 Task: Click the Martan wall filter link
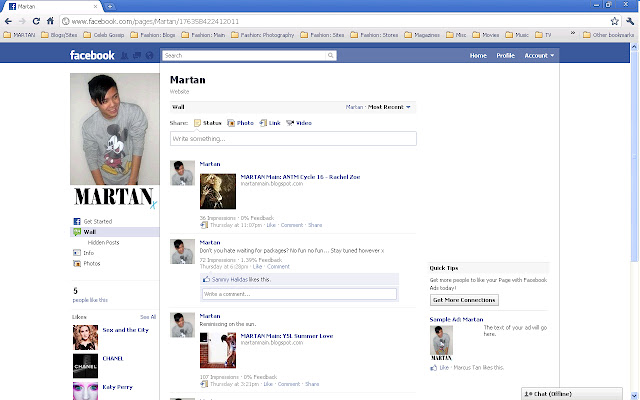pyautogui.click(x=354, y=107)
